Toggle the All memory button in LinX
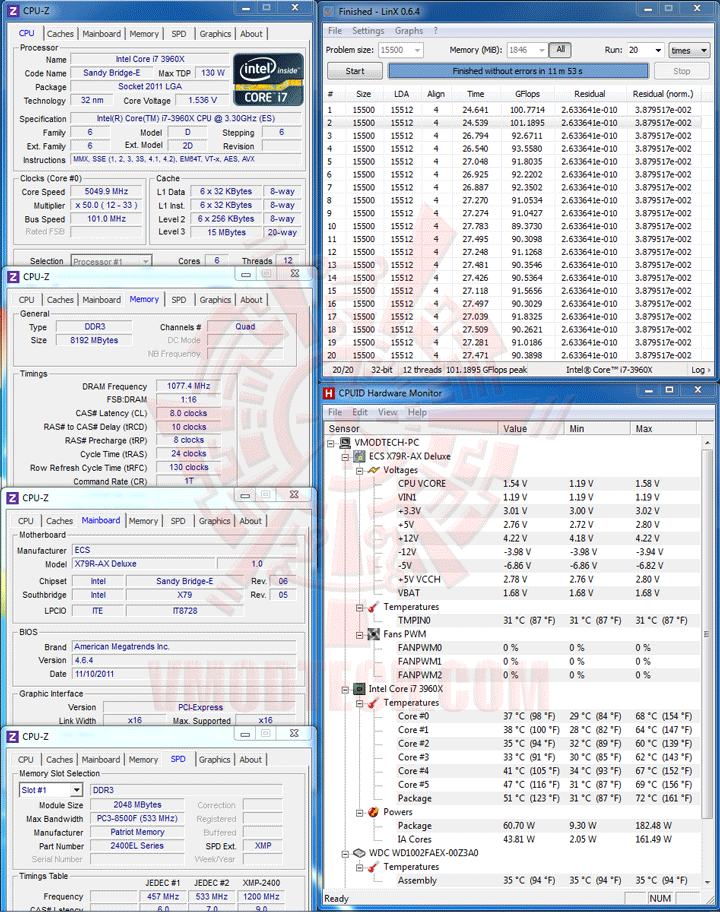This screenshot has height=912, width=720. 560,49
